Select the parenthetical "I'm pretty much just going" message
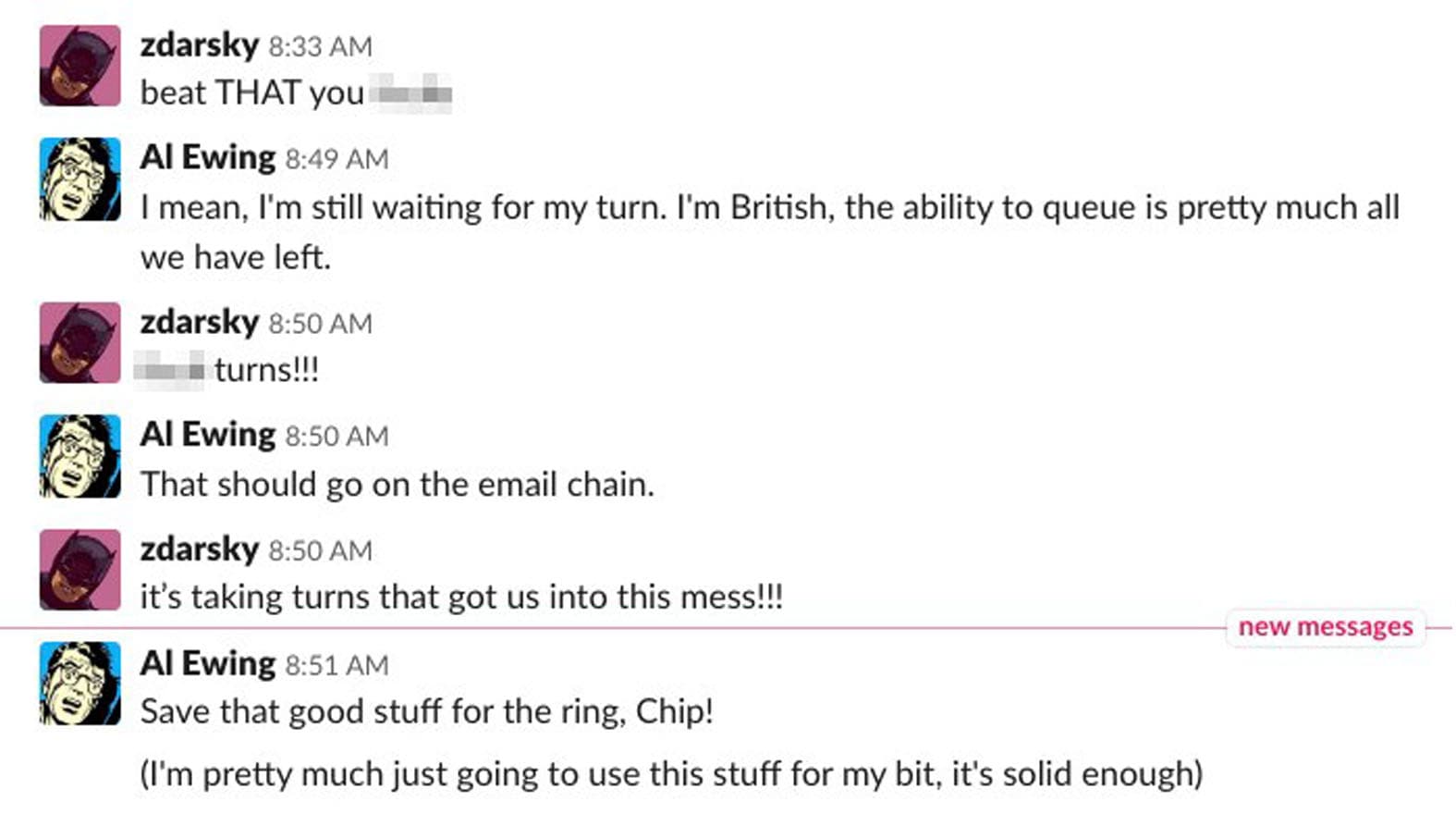The height and width of the screenshot is (826, 1456). point(670,773)
